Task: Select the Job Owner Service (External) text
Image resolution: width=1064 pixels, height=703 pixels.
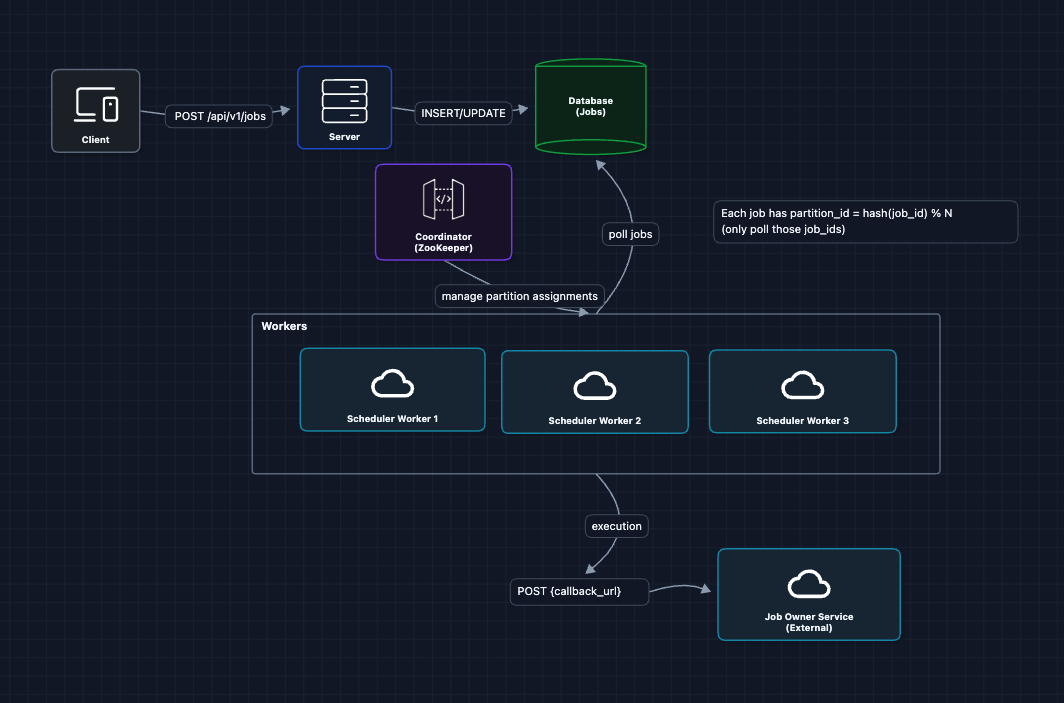Action: [x=808, y=622]
